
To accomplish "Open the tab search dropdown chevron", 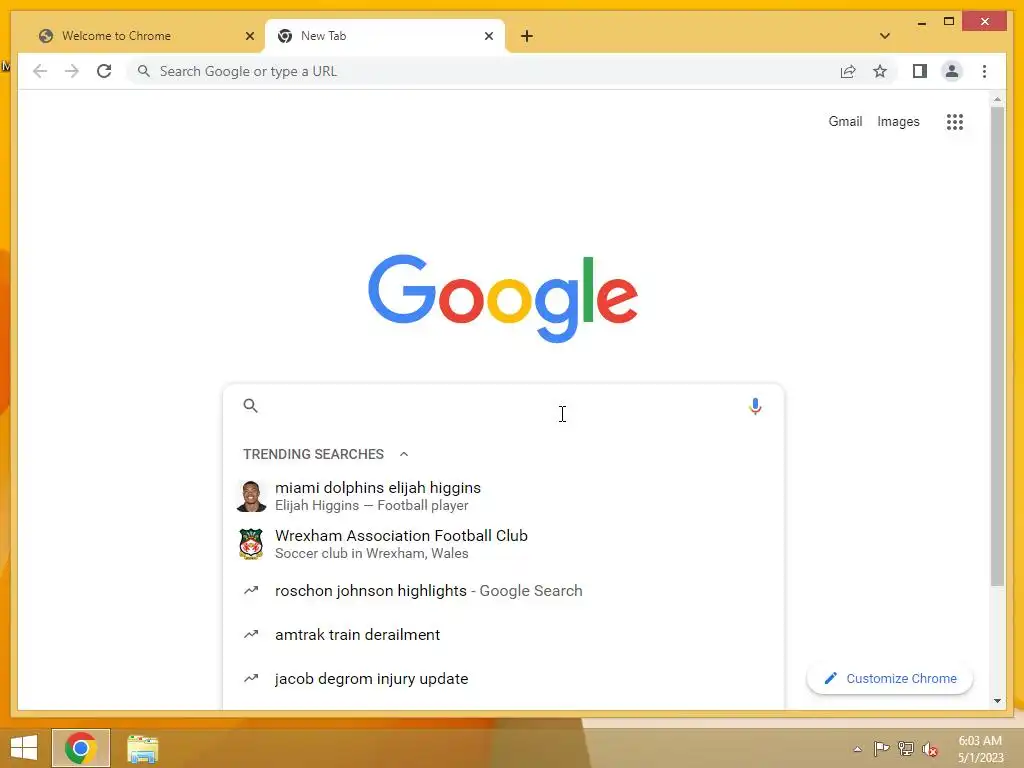I will pos(885,36).
